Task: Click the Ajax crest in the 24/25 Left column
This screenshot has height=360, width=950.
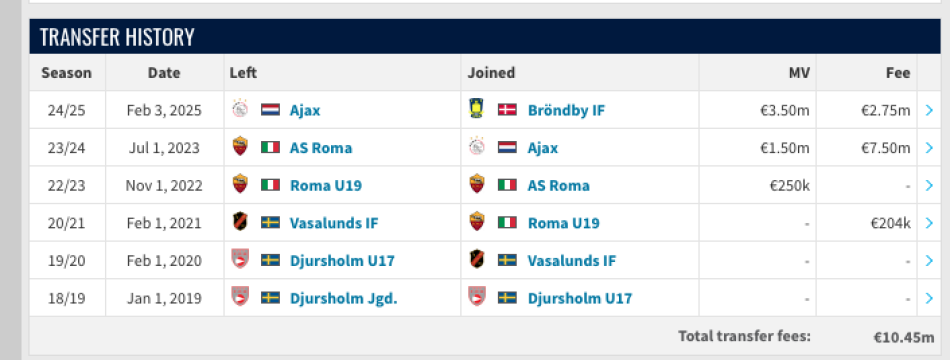Action: click(x=240, y=110)
